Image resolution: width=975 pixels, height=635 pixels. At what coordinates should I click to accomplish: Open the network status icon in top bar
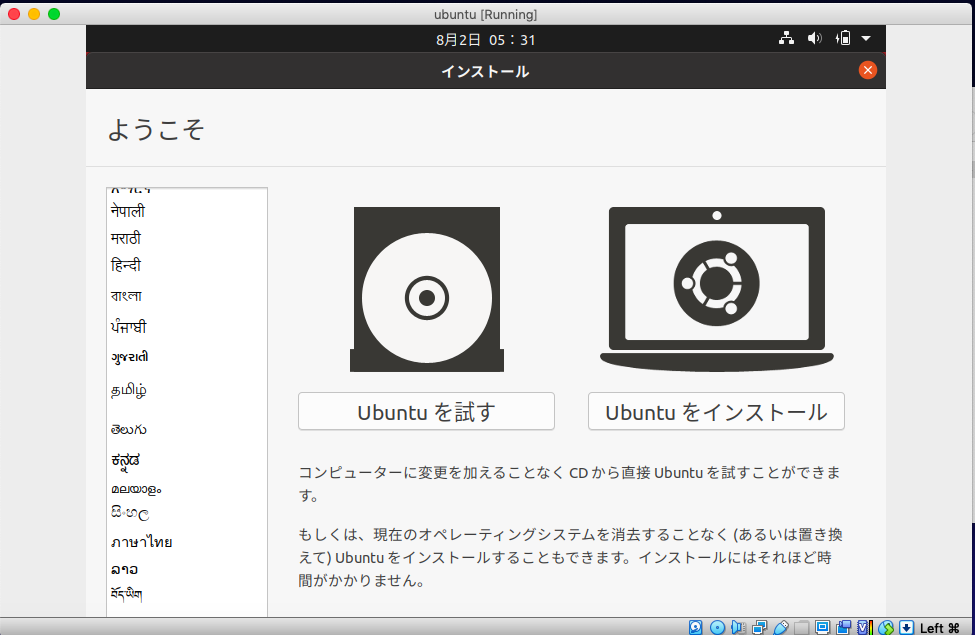pos(786,39)
